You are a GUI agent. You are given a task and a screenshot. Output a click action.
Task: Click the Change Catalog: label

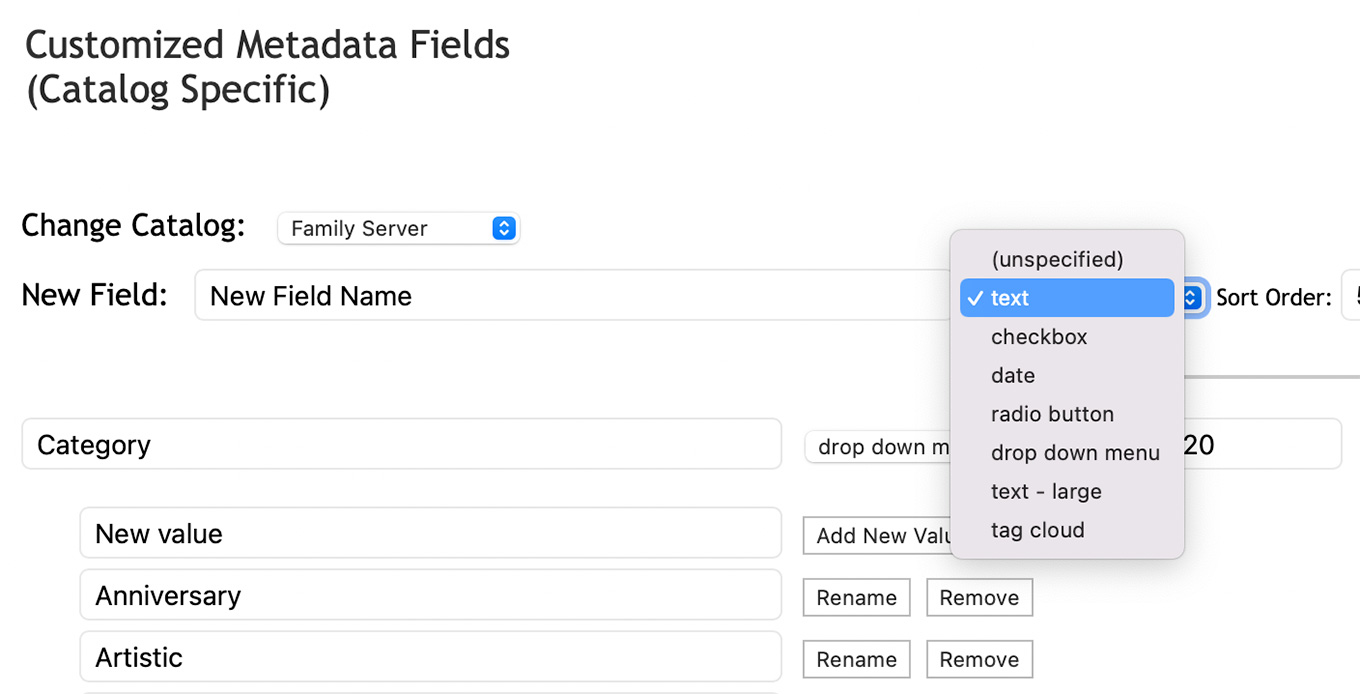coord(133,225)
